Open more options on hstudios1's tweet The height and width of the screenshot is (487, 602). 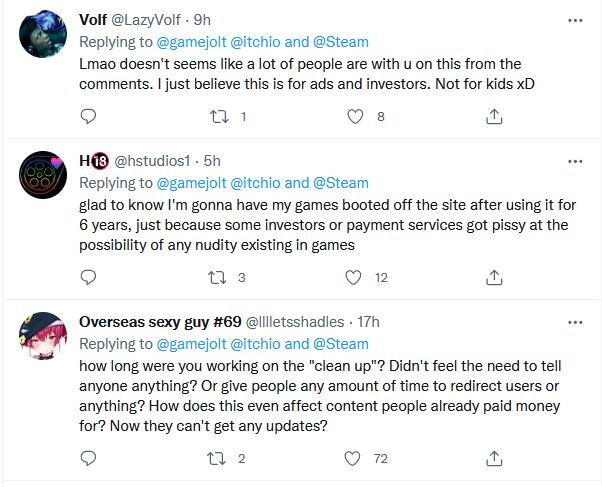(x=575, y=161)
